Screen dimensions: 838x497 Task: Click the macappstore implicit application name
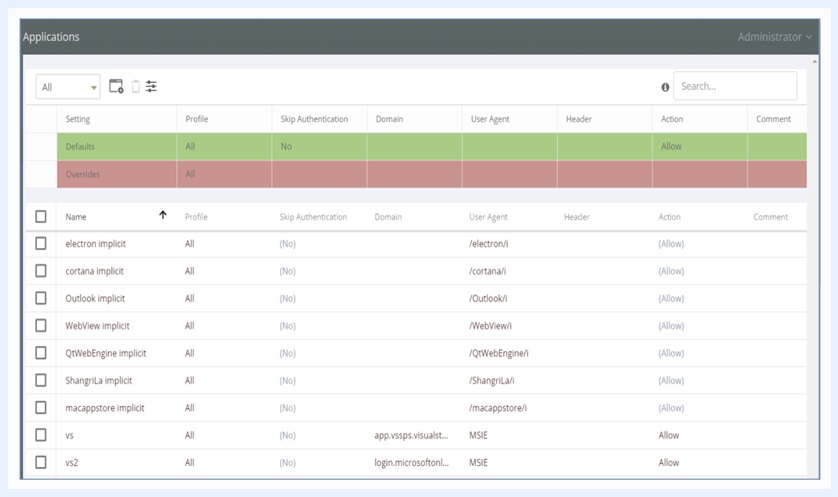click(x=104, y=408)
